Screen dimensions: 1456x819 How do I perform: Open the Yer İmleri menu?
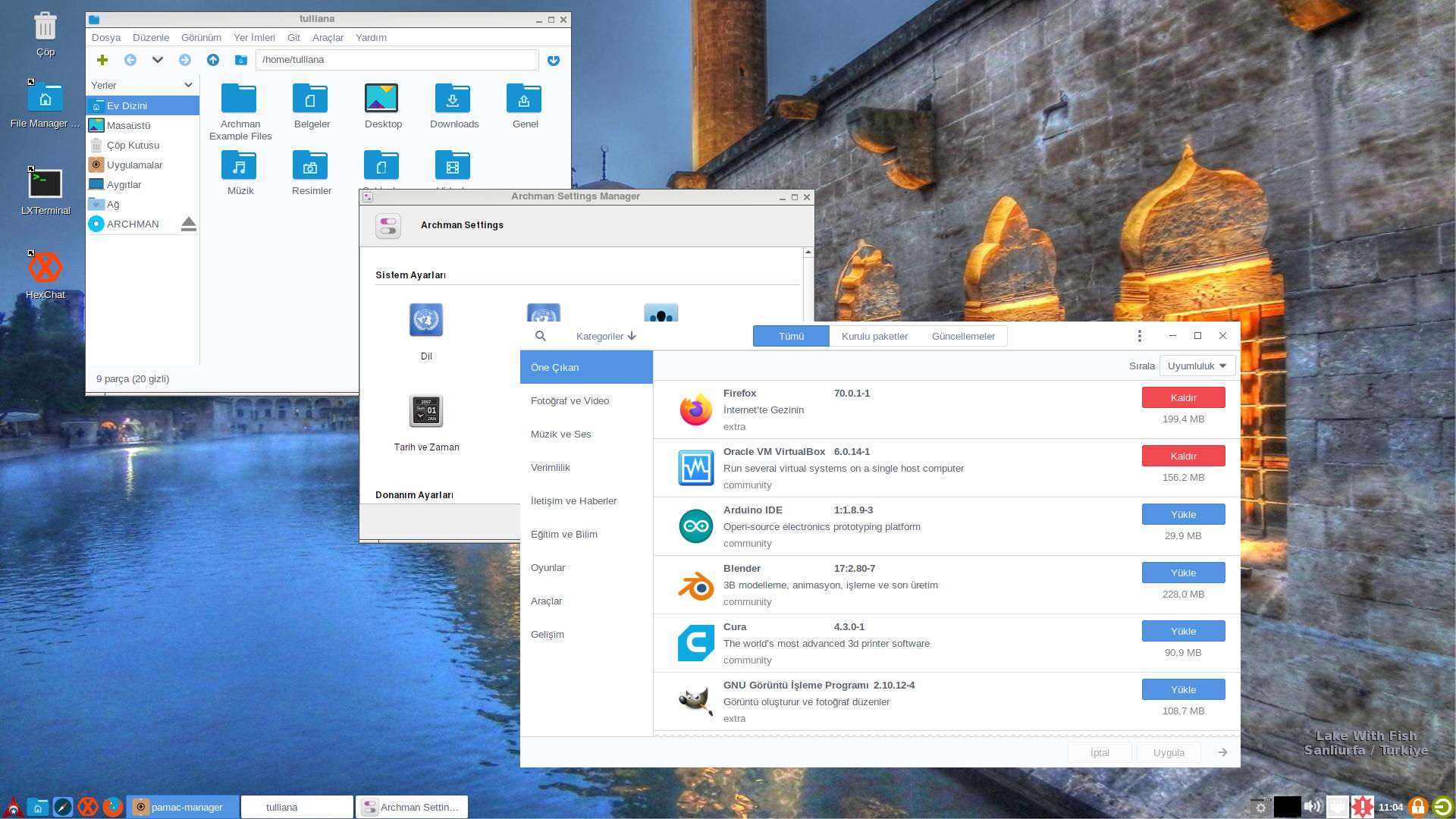pyautogui.click(x=254, y=37)
